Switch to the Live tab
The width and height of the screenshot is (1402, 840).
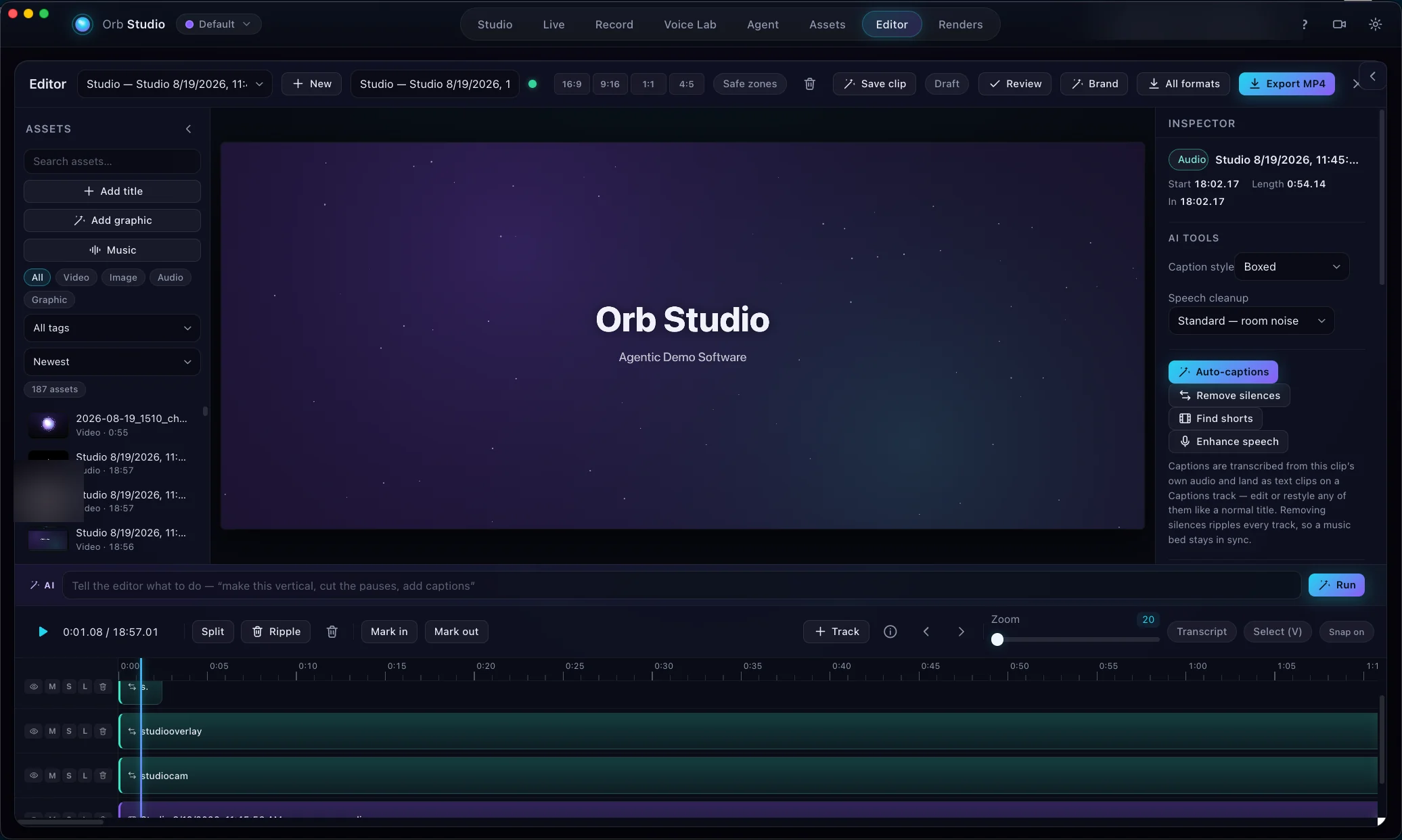click(x=553, y=24)
